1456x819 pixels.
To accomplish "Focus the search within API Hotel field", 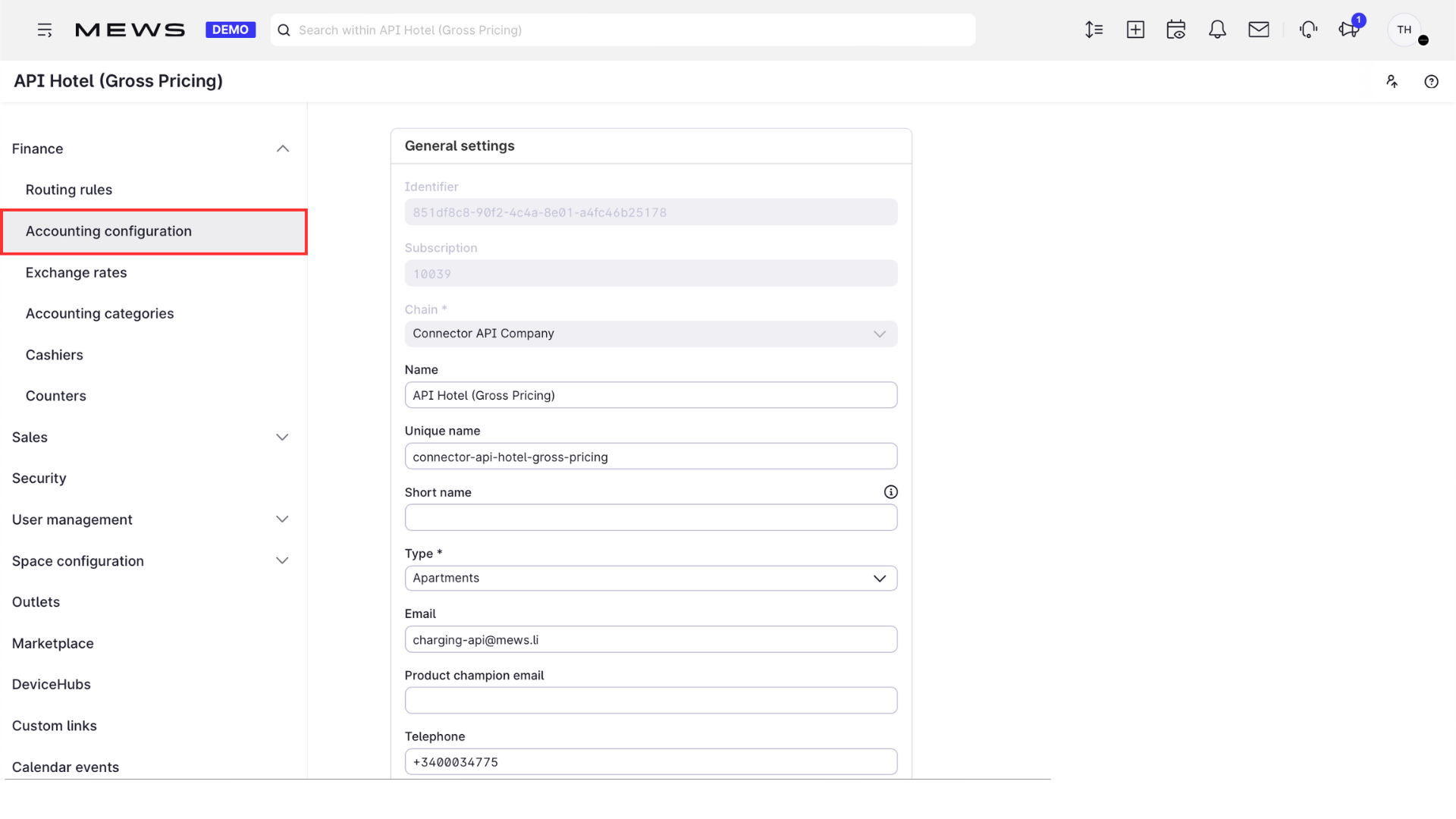I will click(623, 30).
